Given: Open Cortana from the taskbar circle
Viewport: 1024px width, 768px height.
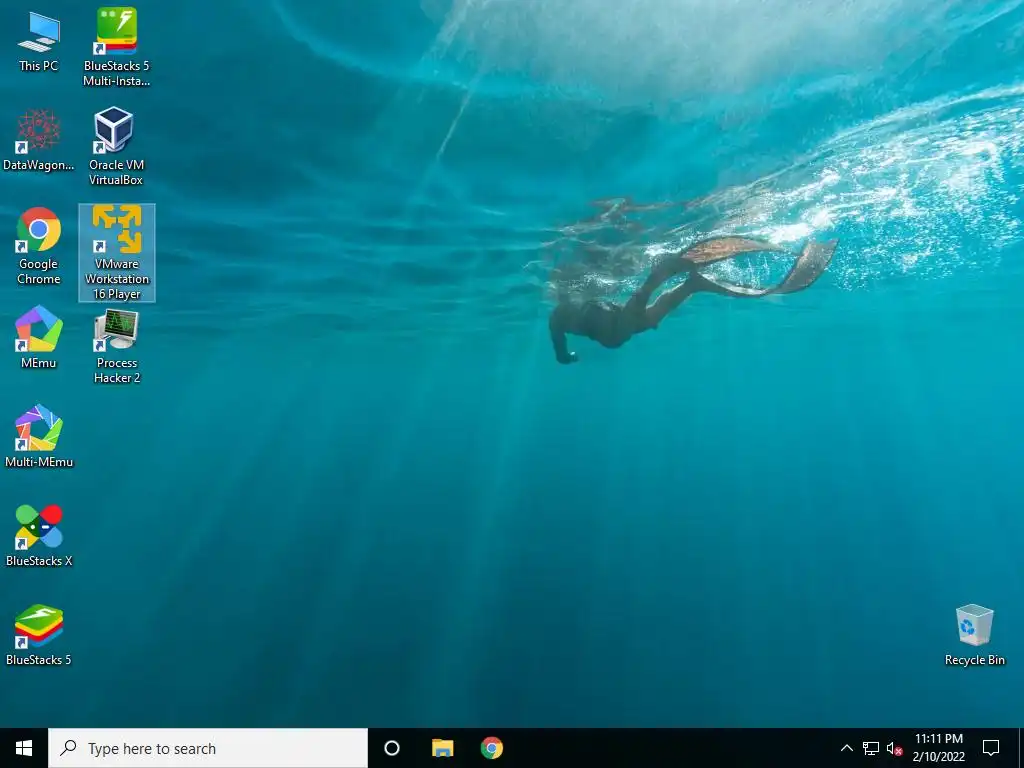Looking at the screenshot, I should pyautogui.click(x=392, y=748).
